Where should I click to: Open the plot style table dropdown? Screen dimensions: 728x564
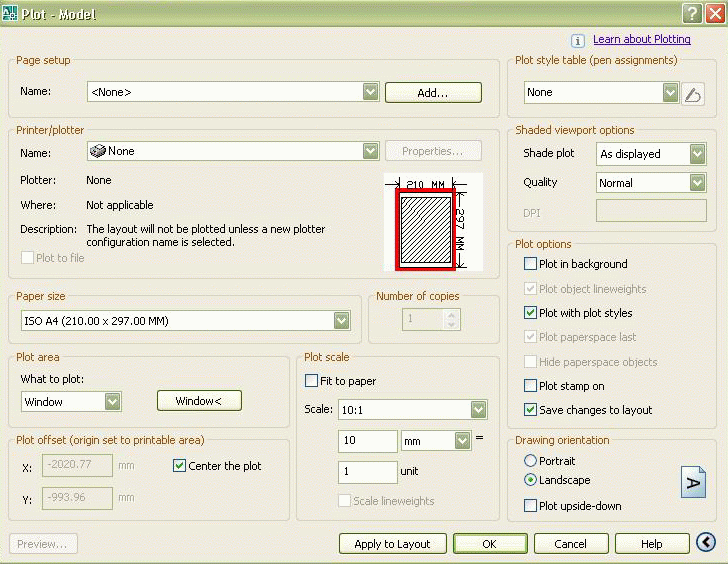(x=670, y=92)
